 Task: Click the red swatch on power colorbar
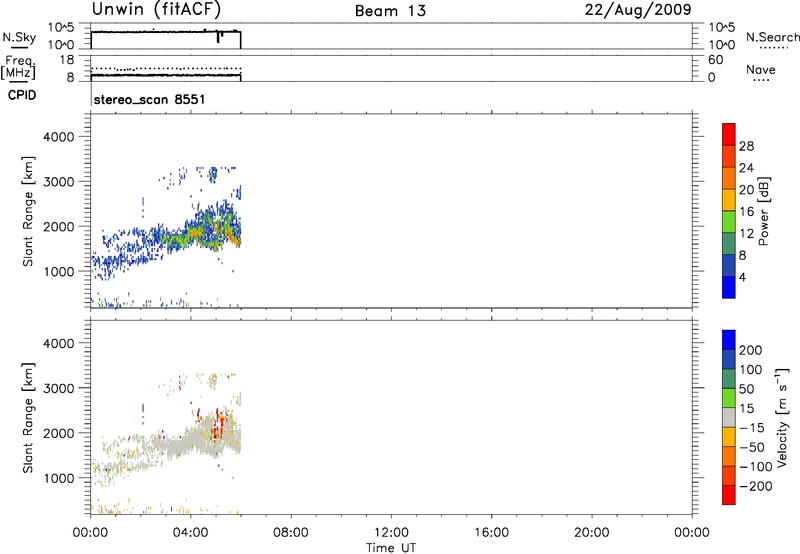pyautogui.click(x=729, y=135)
